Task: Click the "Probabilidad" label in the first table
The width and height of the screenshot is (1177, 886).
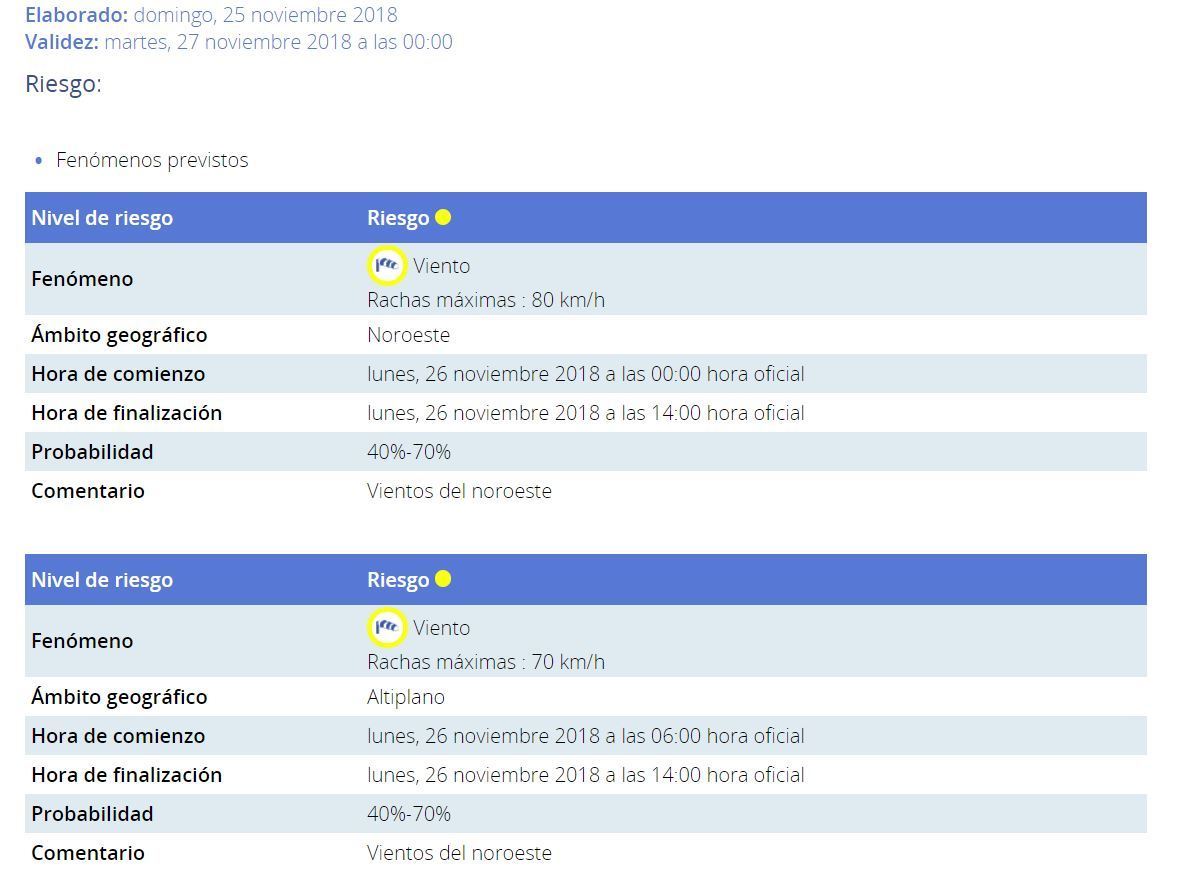Action: [92, 452]
